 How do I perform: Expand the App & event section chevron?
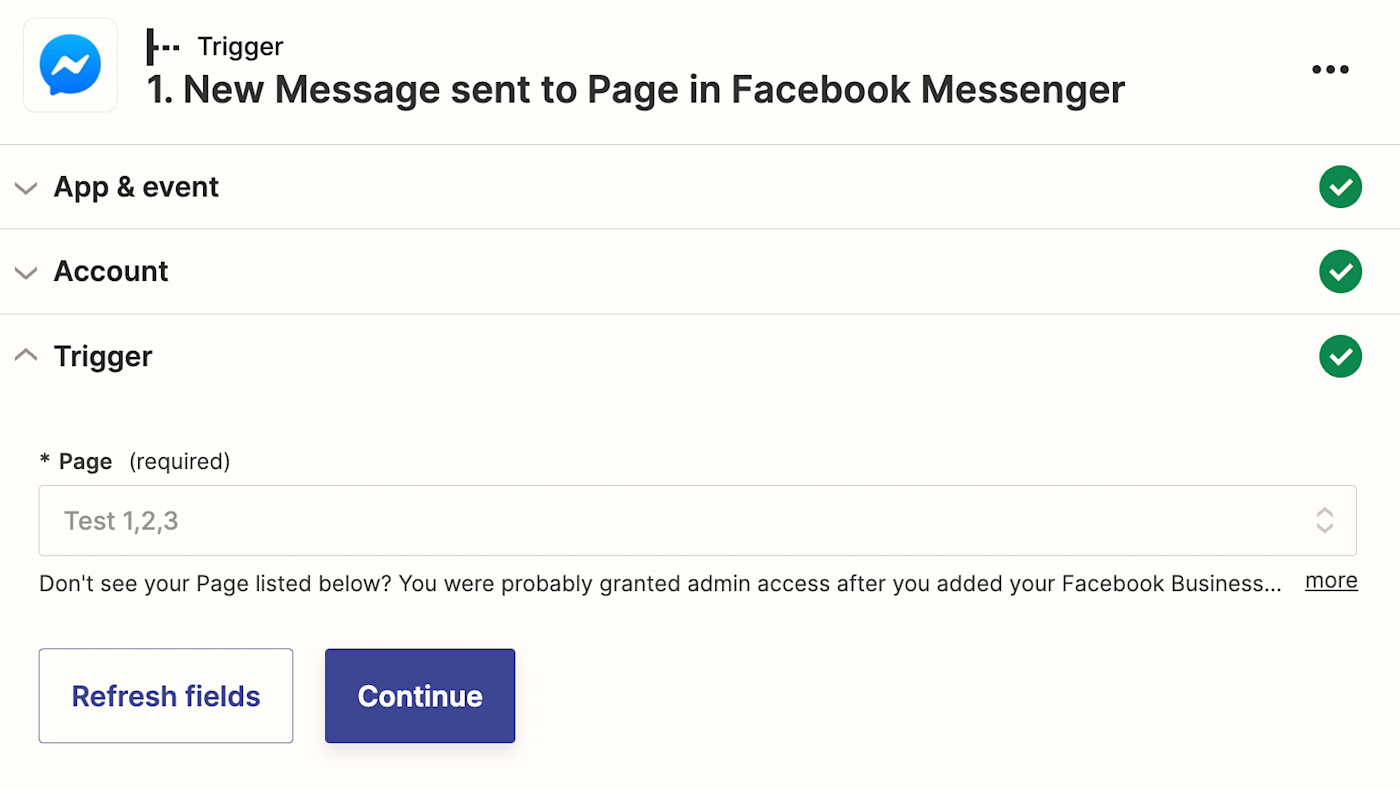point(27,188)
